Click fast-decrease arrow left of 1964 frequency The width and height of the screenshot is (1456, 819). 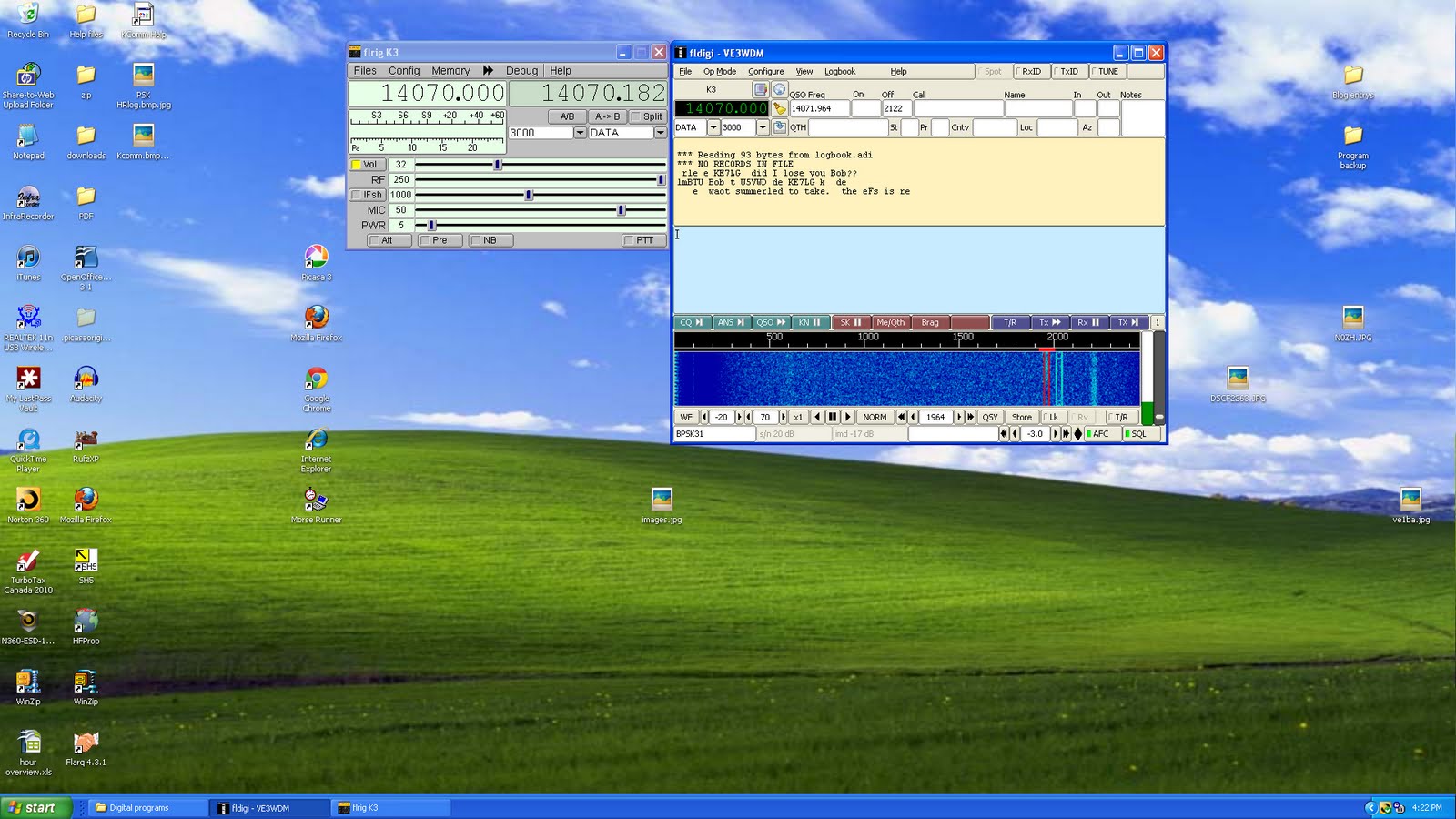[x=901, y=417]
